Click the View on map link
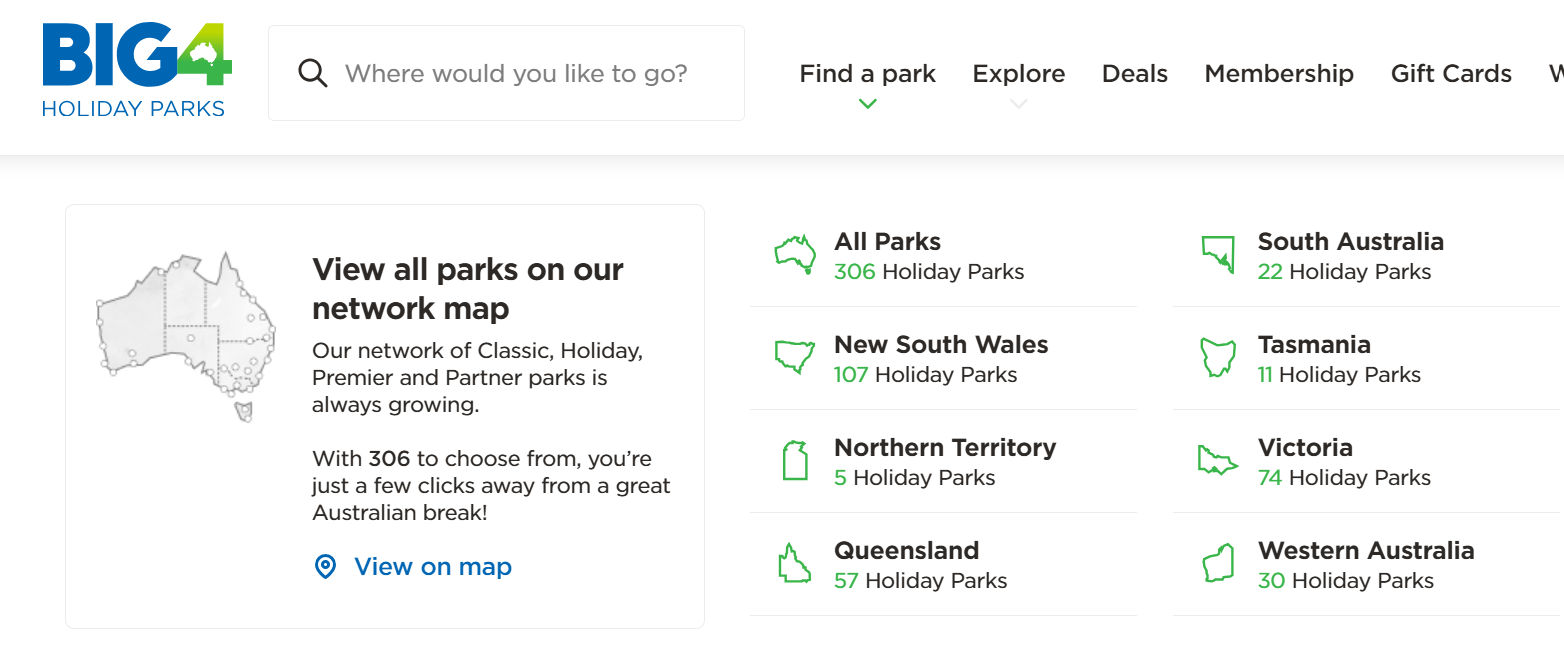The width and height of the screenshot is (1564, 670). pos(433,567)
